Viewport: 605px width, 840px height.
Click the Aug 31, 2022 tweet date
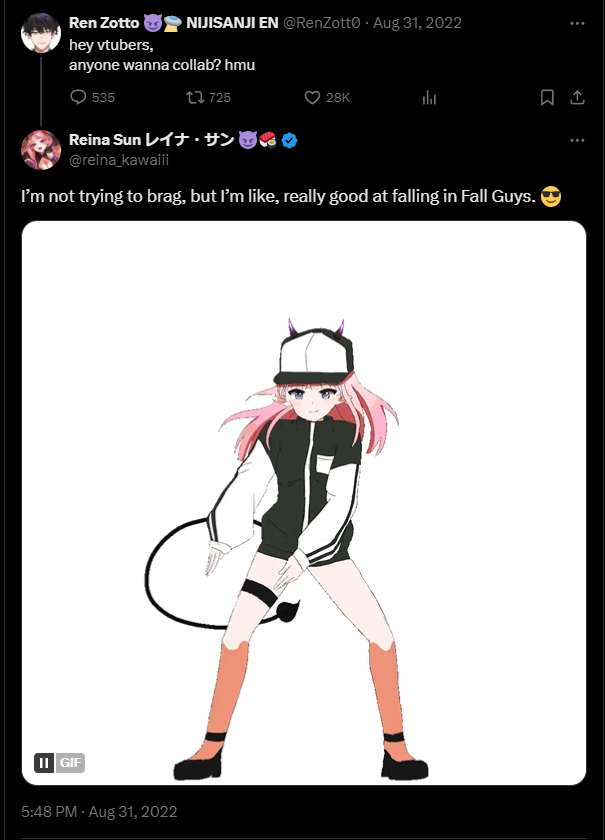tap(417, 22)
